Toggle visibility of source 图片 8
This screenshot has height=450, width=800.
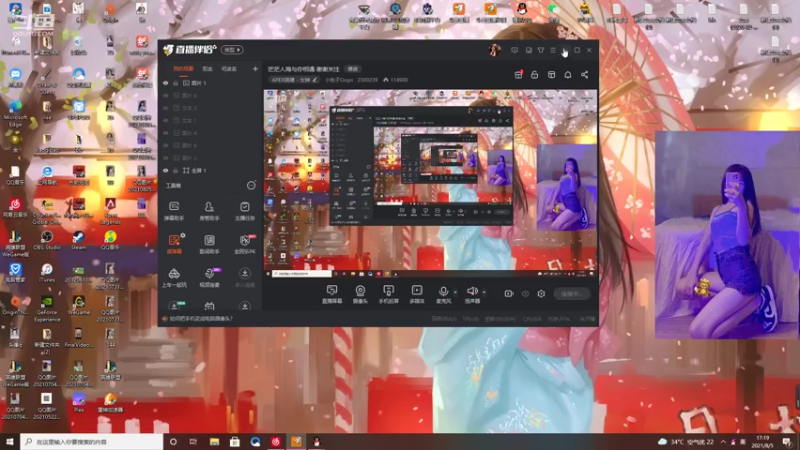[165, 145]
